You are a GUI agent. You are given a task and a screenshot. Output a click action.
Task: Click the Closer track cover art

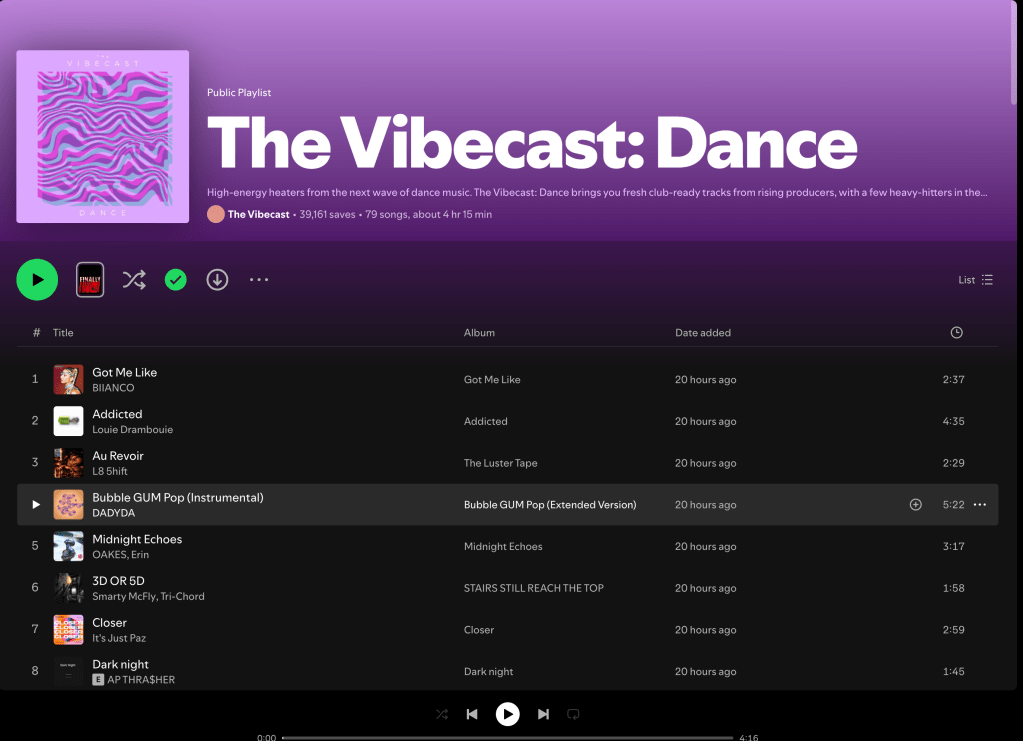coord(69,630)
